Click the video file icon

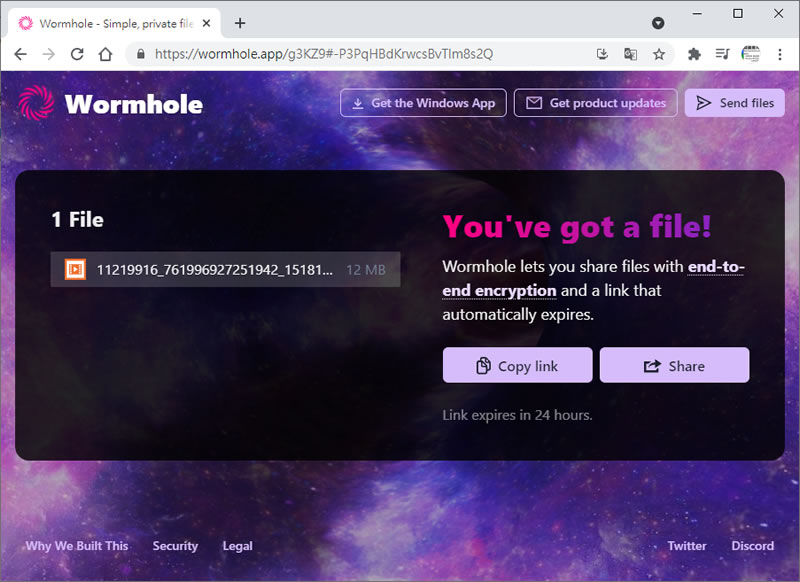point(75,269)
